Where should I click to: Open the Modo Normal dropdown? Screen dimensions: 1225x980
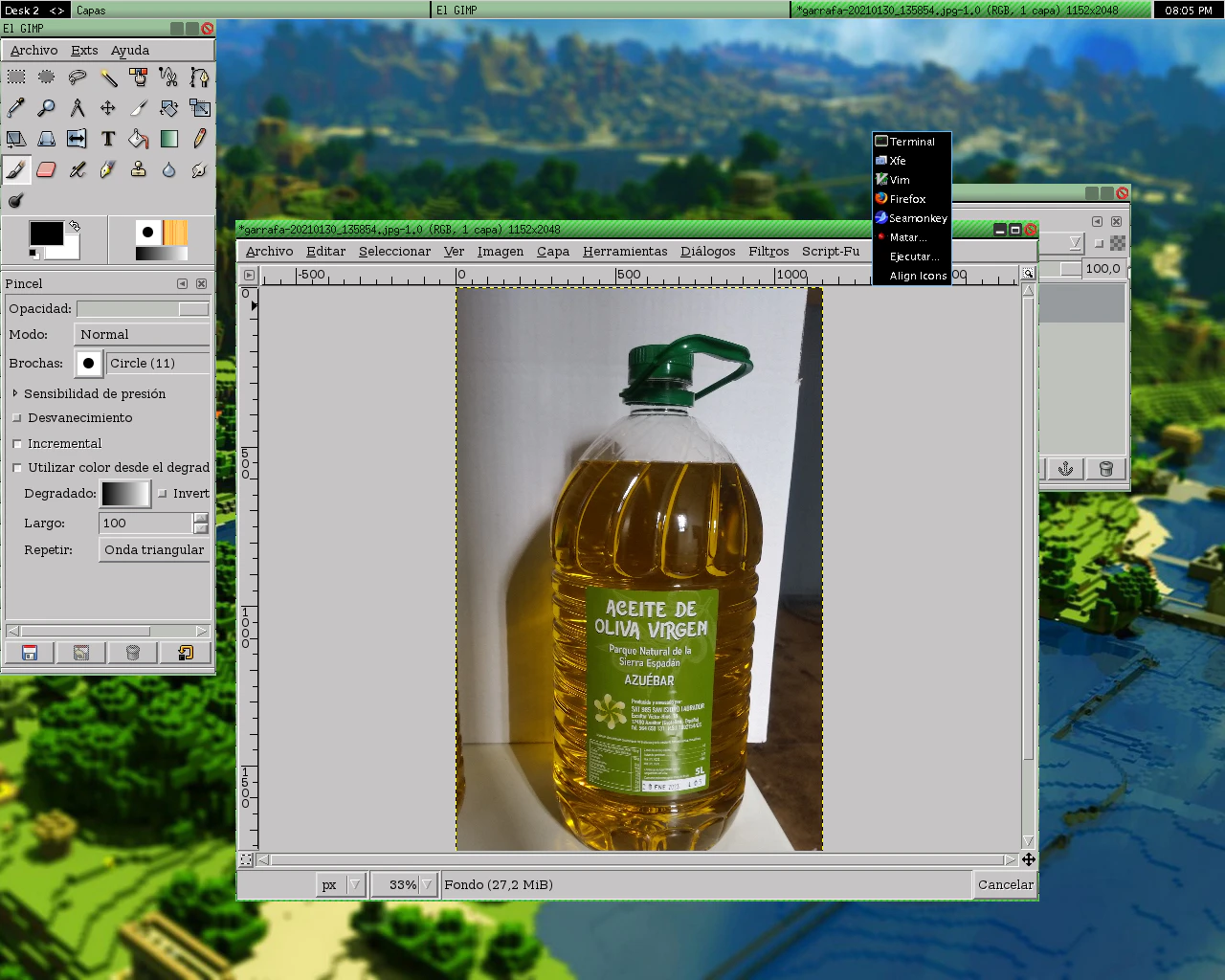pyautogui.click(x=142, y=334)
